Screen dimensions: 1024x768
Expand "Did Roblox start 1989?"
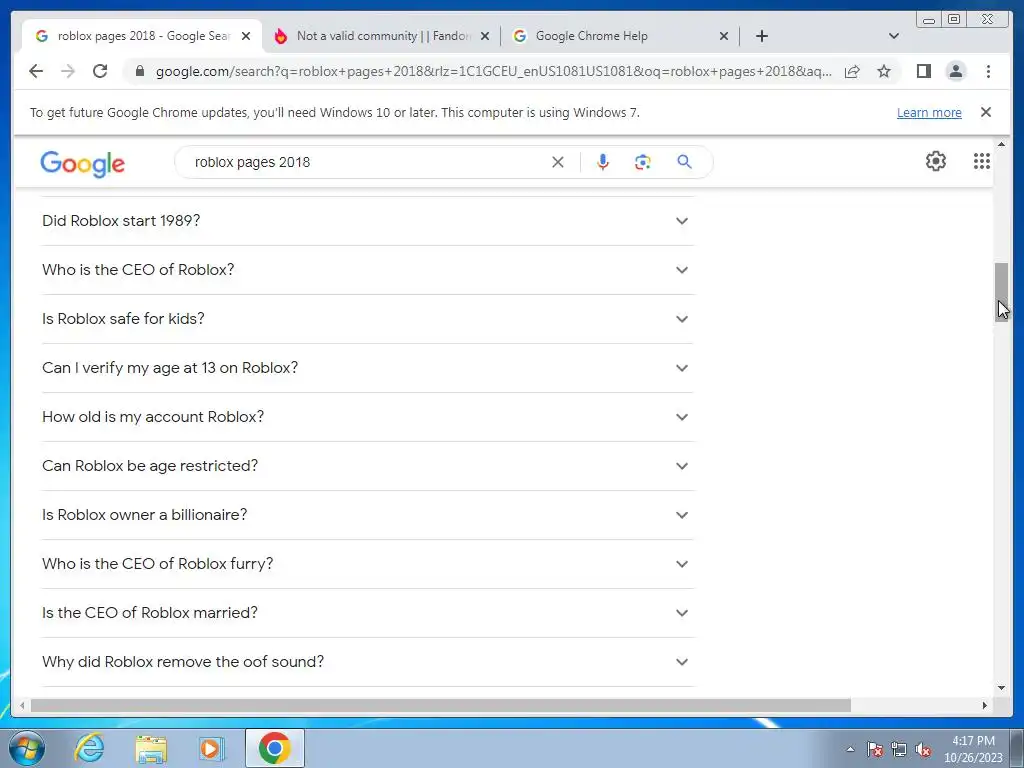368,221
